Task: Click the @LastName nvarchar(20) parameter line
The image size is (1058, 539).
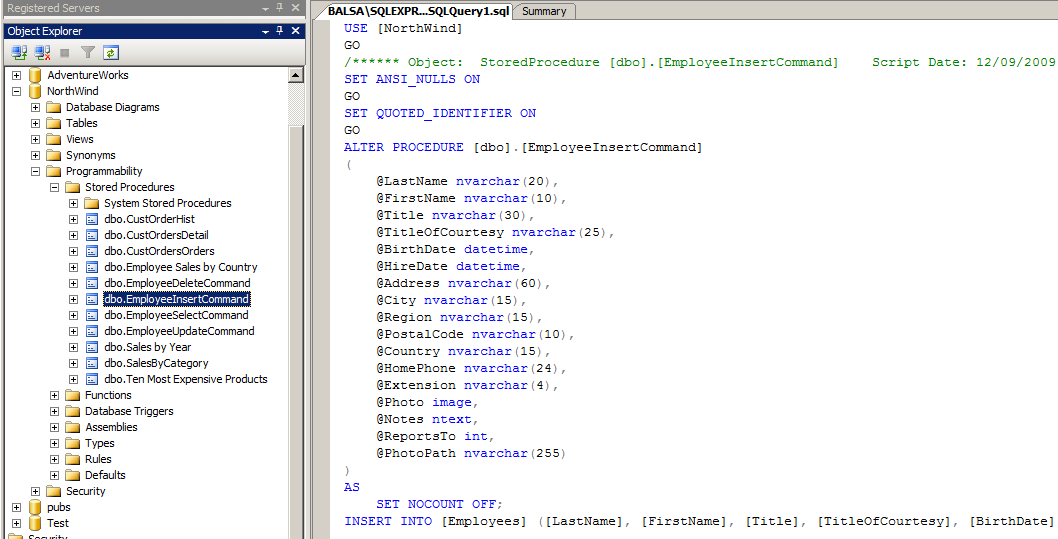Action: [x=468, y=181]
